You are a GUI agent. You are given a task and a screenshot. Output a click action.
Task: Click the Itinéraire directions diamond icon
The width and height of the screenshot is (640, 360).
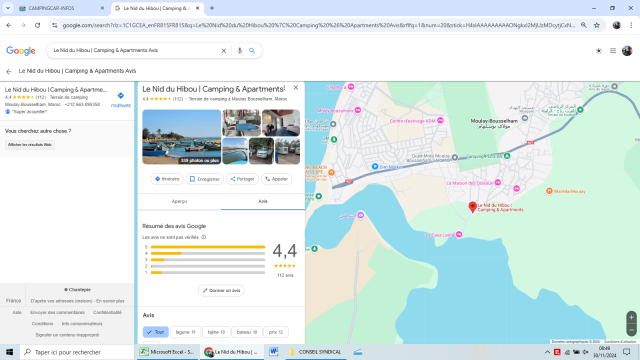click(x=120, y=96)
